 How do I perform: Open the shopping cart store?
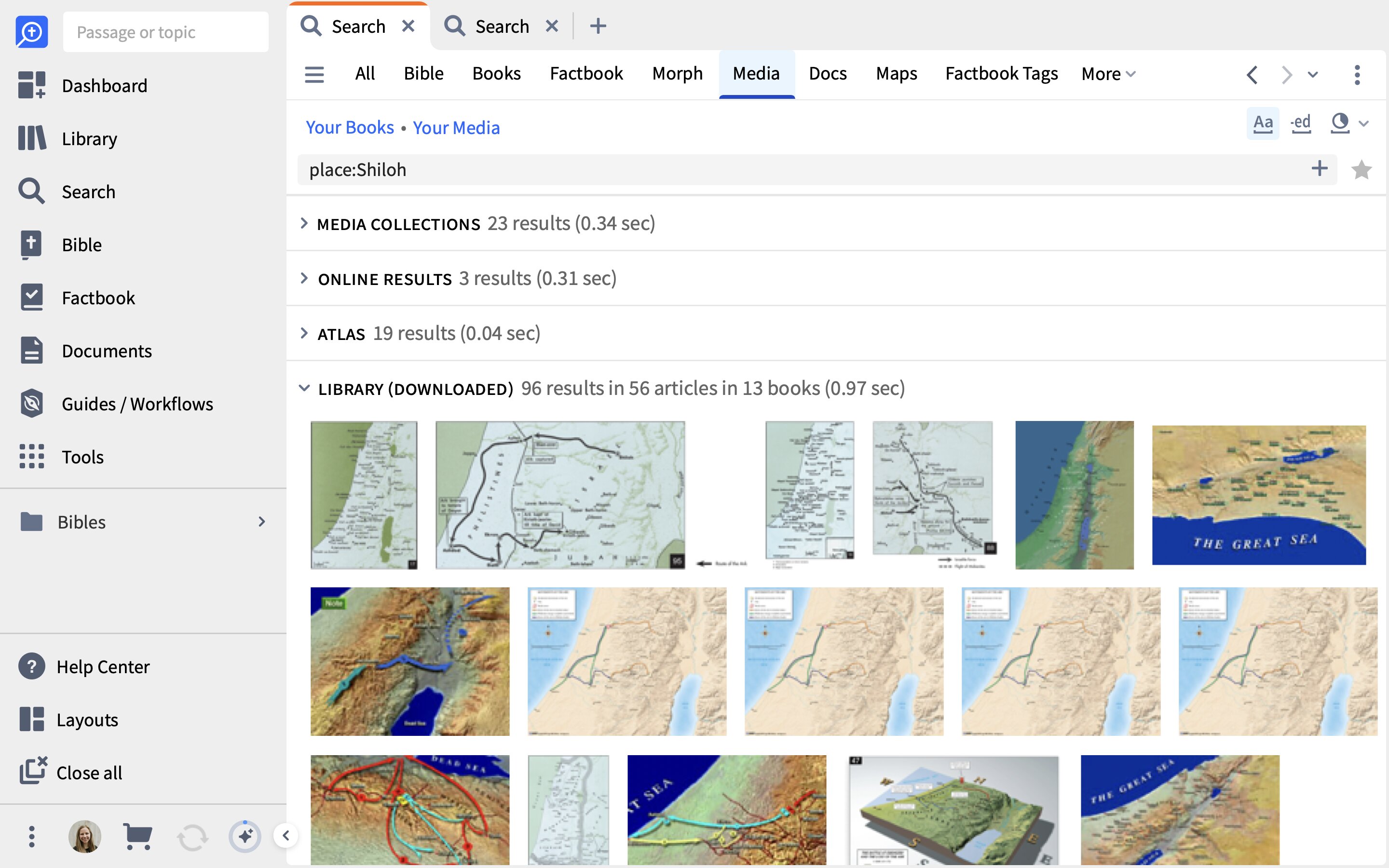[138, 837]
